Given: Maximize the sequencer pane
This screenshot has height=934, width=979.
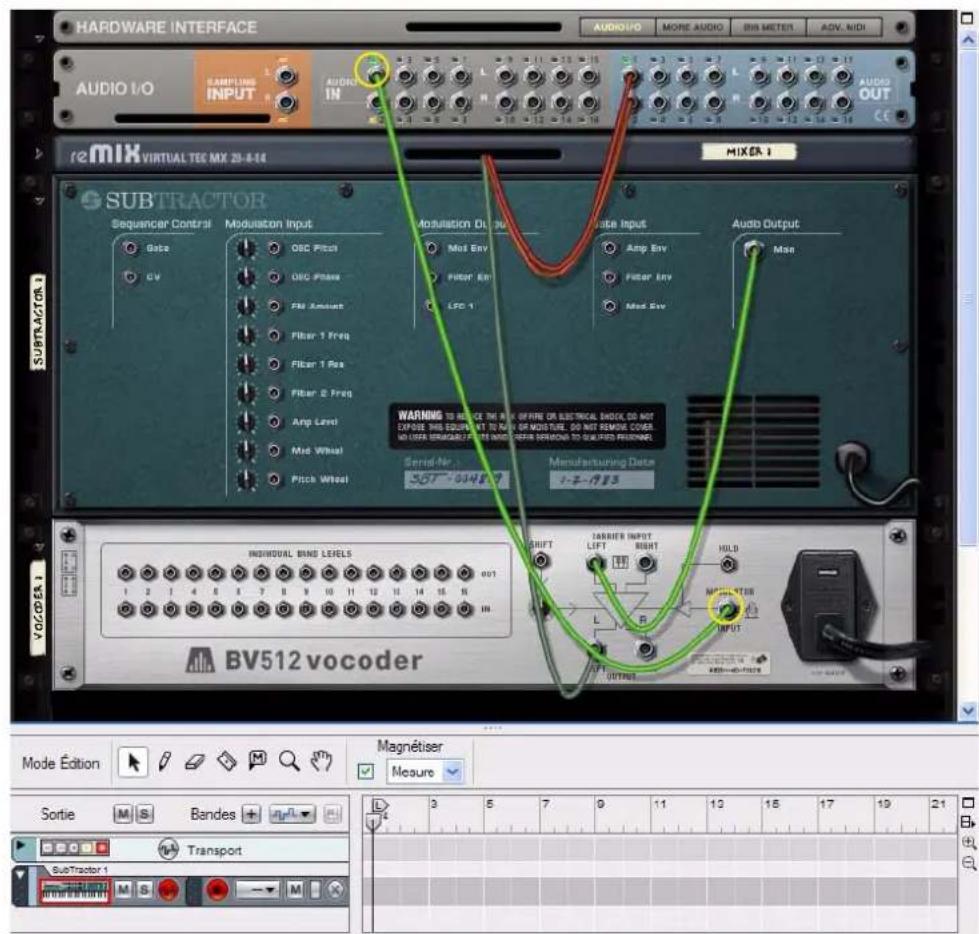Looking at the screenshot, I should click(968, 803).
